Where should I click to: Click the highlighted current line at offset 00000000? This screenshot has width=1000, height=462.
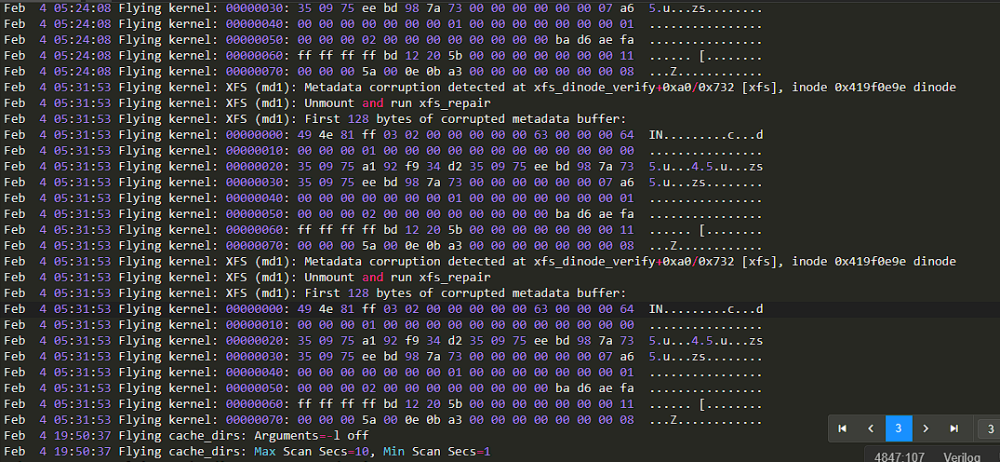click(x=500, y=309)
